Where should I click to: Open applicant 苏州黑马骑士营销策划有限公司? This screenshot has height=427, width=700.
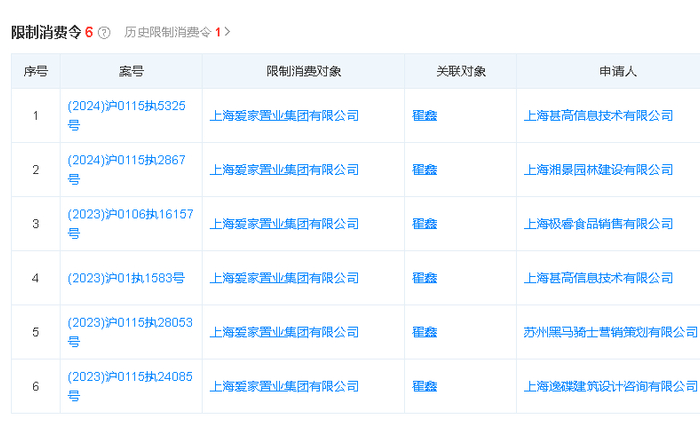[x=611, y=332]
